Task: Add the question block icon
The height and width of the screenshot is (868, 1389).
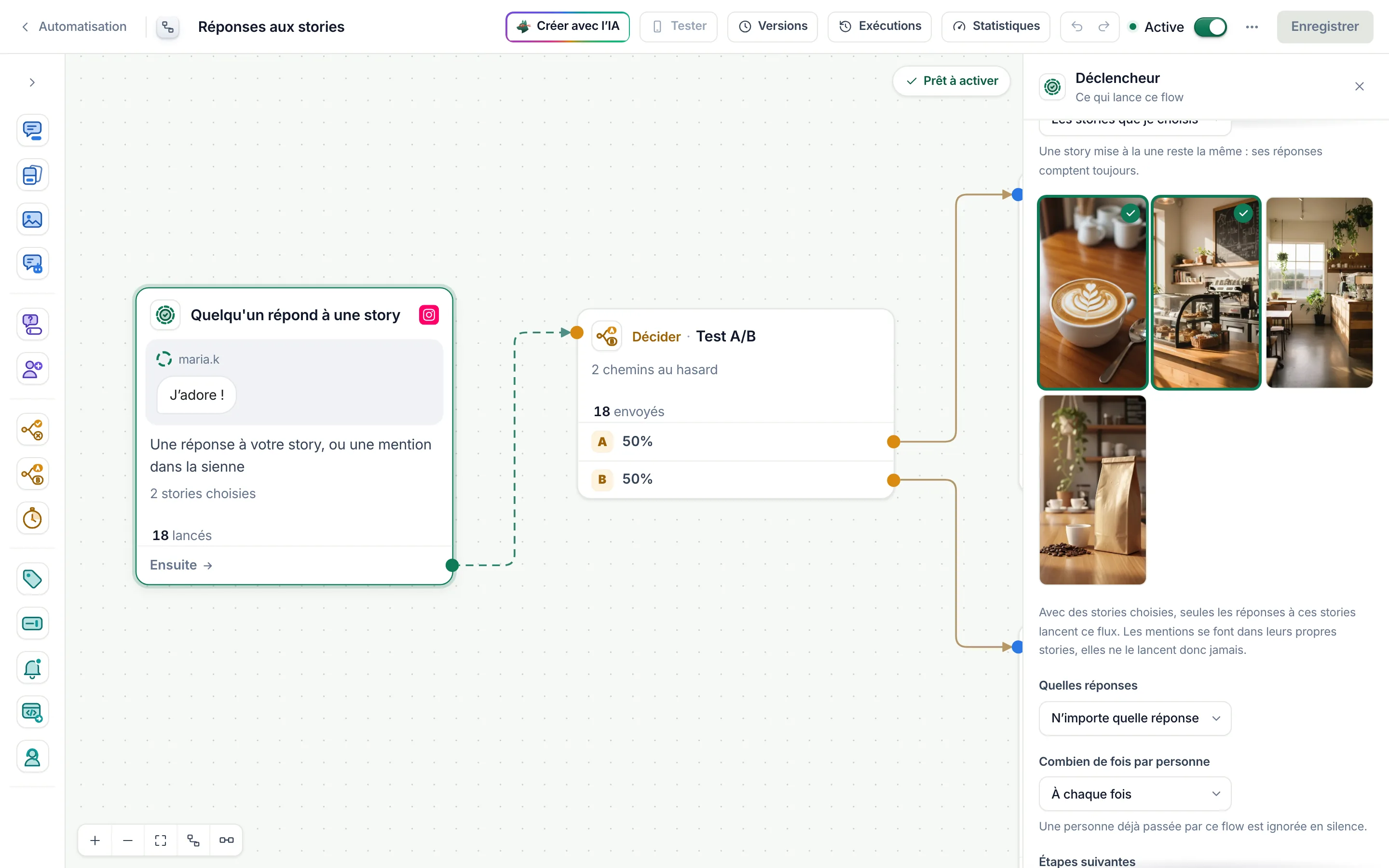Action: pyautogui.click(x=32, y=325)
